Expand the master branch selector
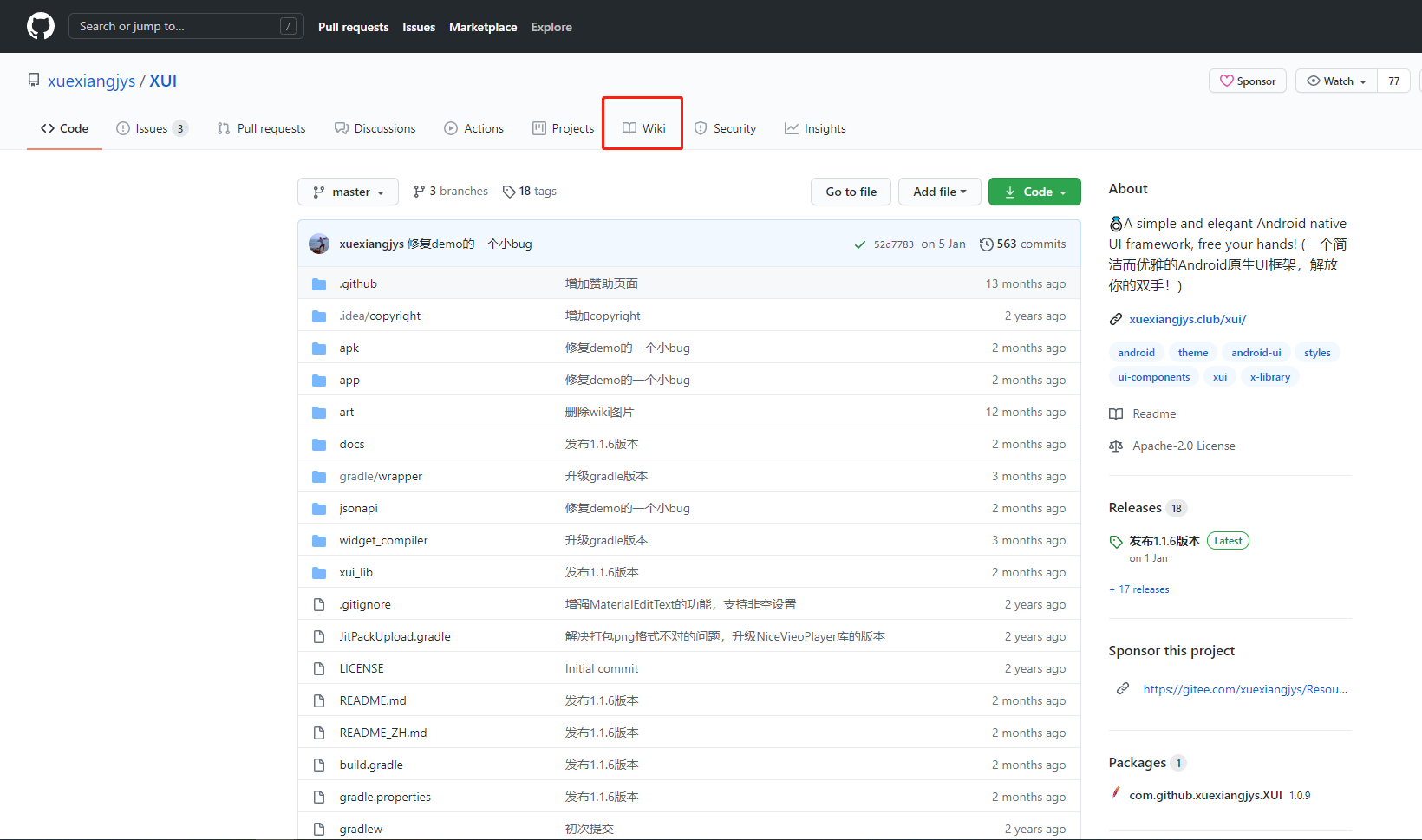1422x840 pixels. 348,191
